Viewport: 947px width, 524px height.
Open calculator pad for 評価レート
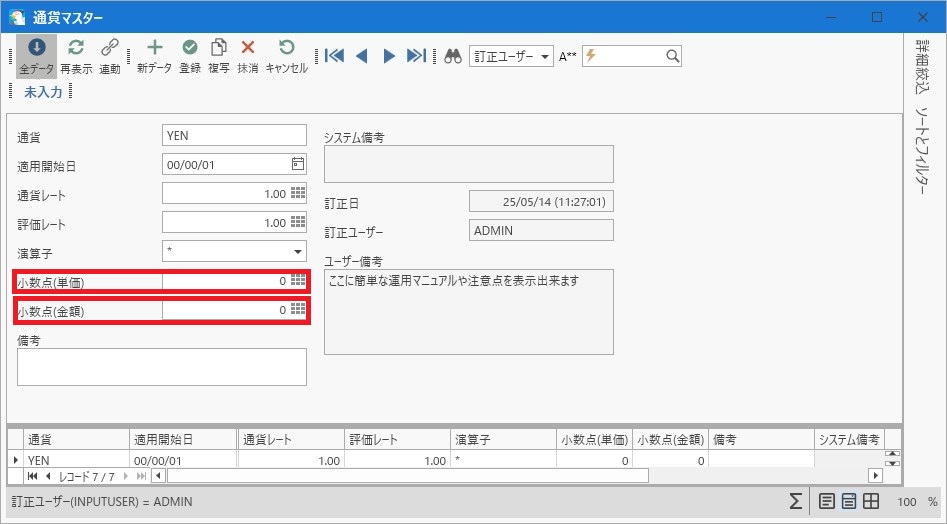point(298,222)
